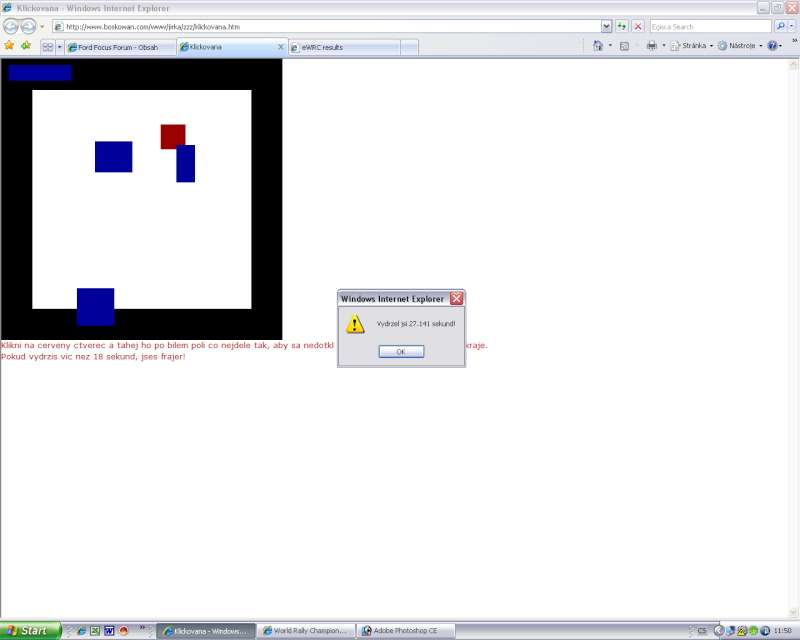Viewport: 800px width, 640px height.
Task: Click the Add to Favorites icon
Action: [x=26, y=46]
